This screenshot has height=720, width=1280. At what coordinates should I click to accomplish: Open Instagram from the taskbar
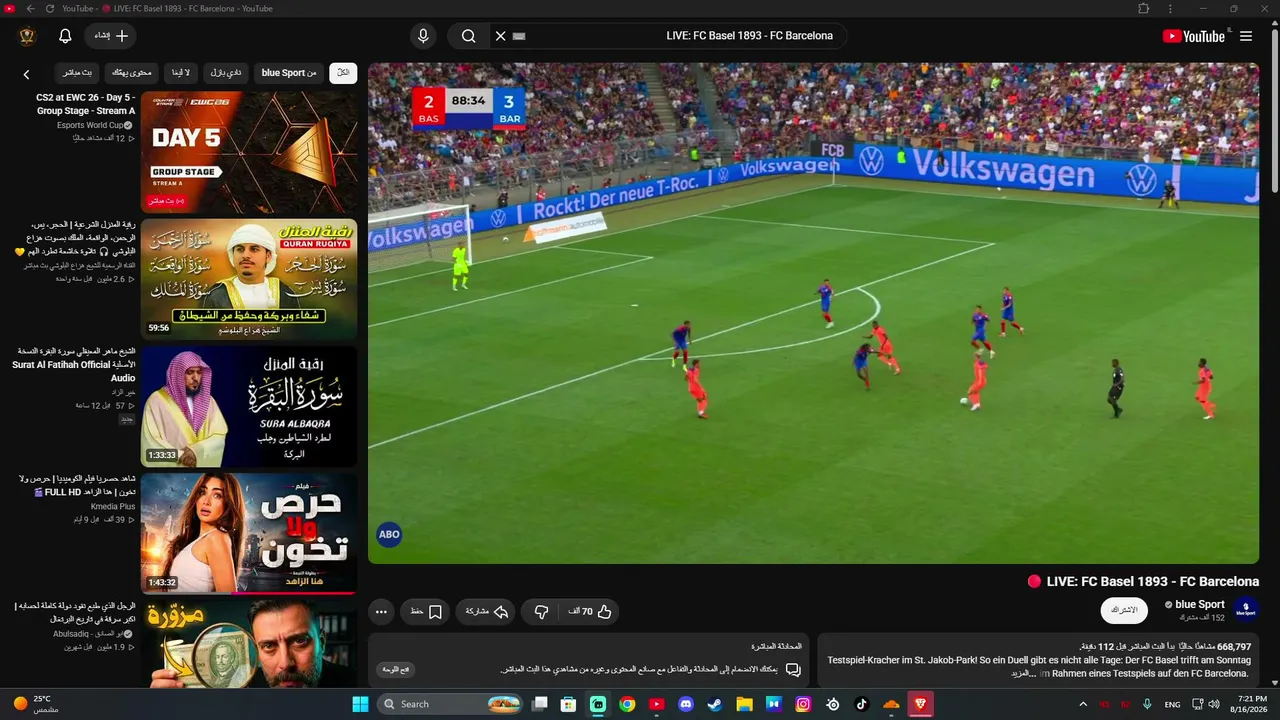(x=803, y=704)
